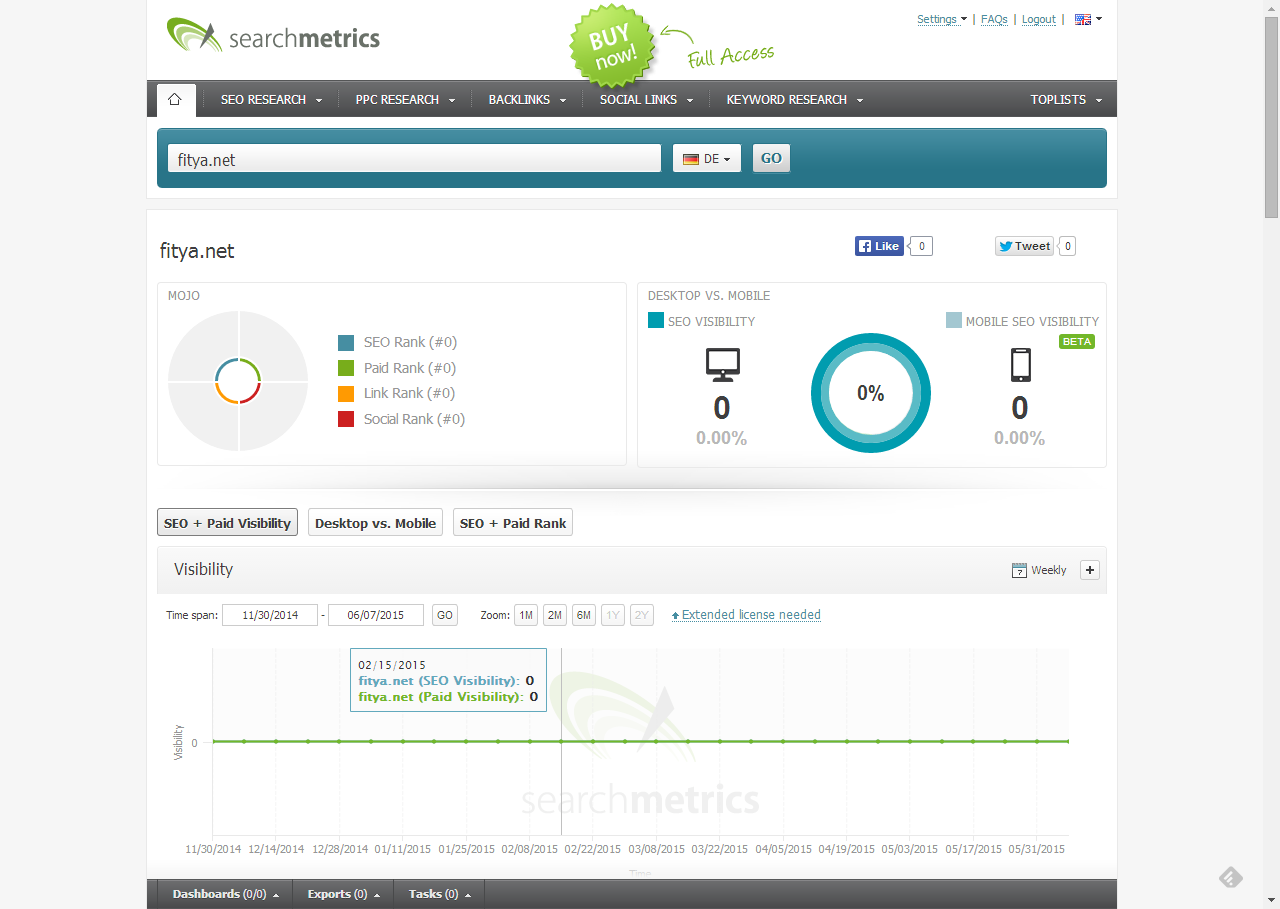Open the Toplists menu
Screen dimensions: 1280x909
pyautogui.click(x=1066, y=99)
